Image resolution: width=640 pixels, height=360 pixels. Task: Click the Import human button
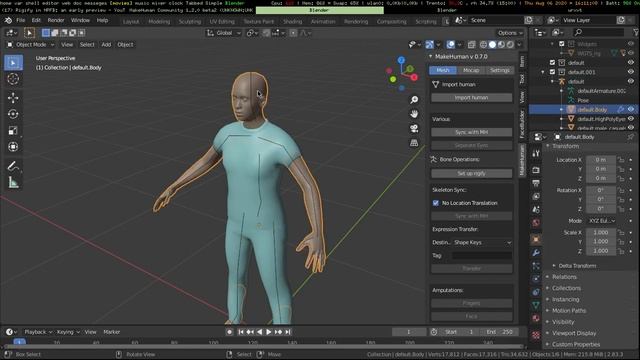point(471,98)
